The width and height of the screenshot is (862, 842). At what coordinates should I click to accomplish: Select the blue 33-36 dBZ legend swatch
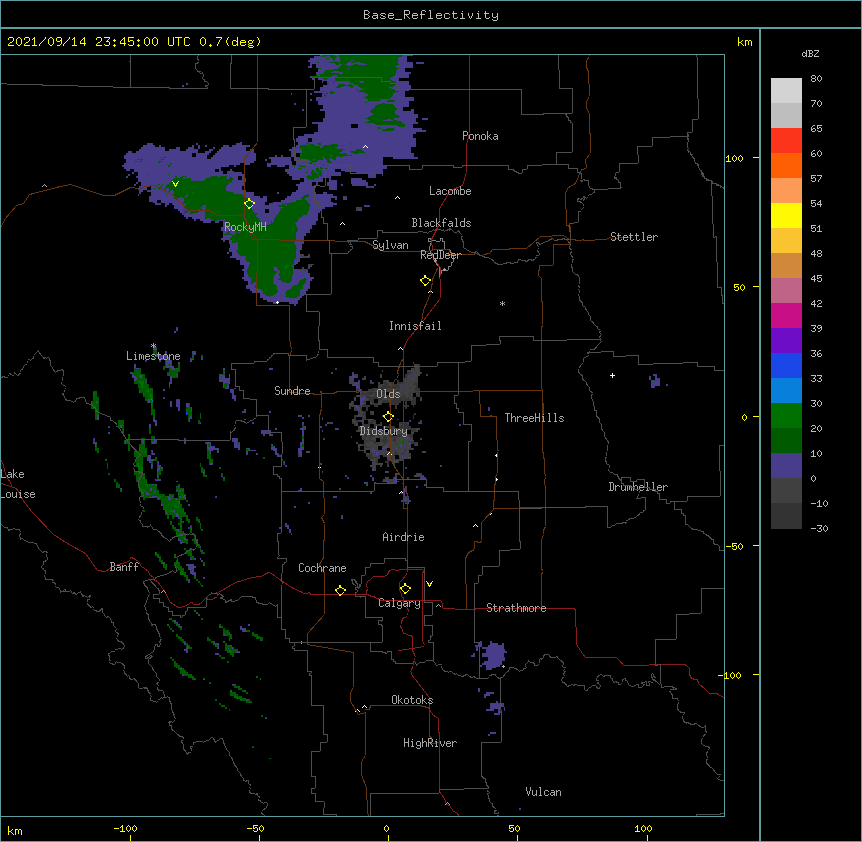pos(786,365)
